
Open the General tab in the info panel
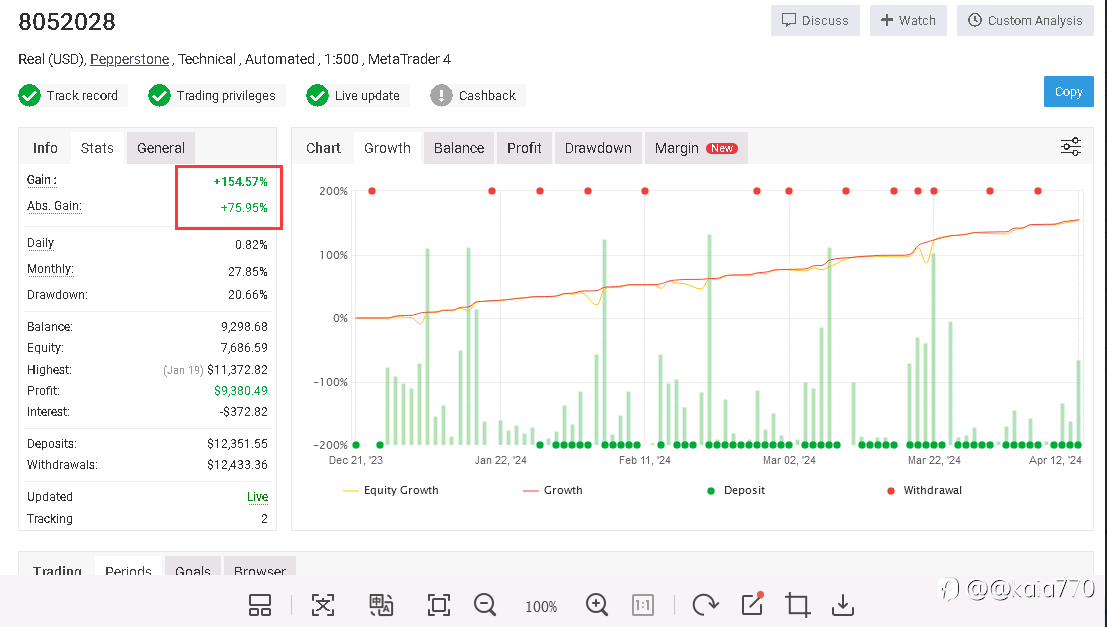pyautogui.click(x=161, y=148)
